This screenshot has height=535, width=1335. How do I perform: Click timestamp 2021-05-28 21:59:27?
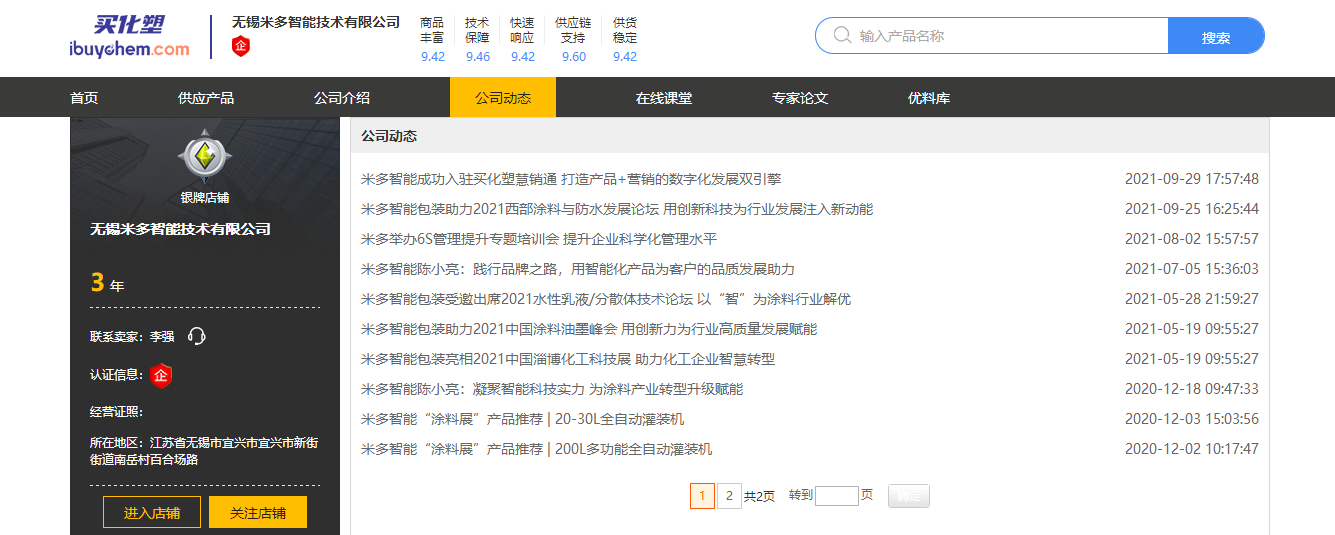(x=1192, y=299)
